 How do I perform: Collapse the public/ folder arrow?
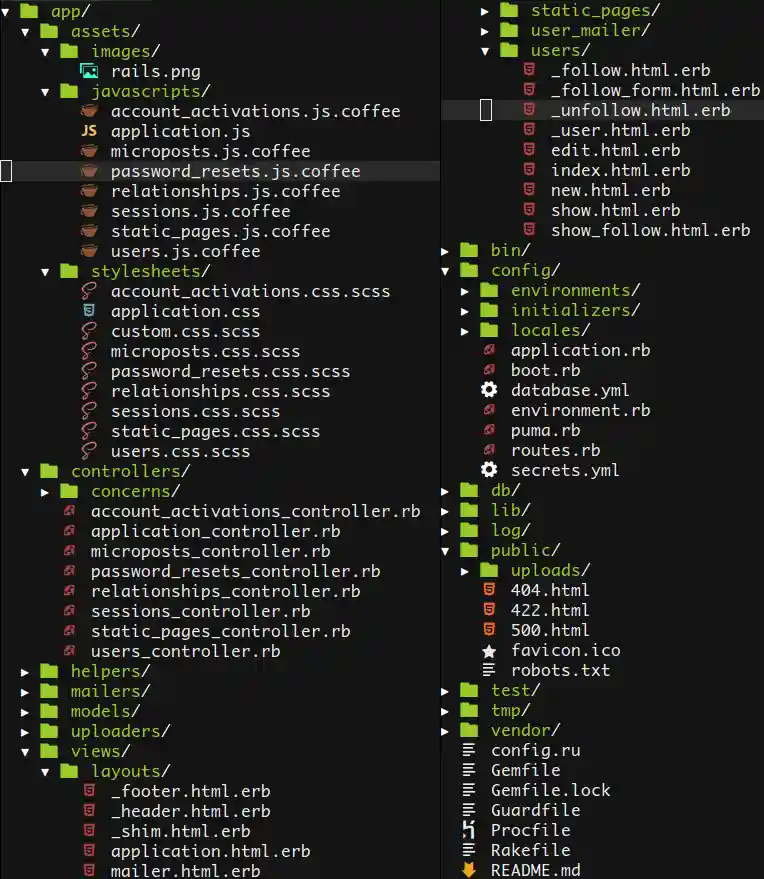(445, 551)
